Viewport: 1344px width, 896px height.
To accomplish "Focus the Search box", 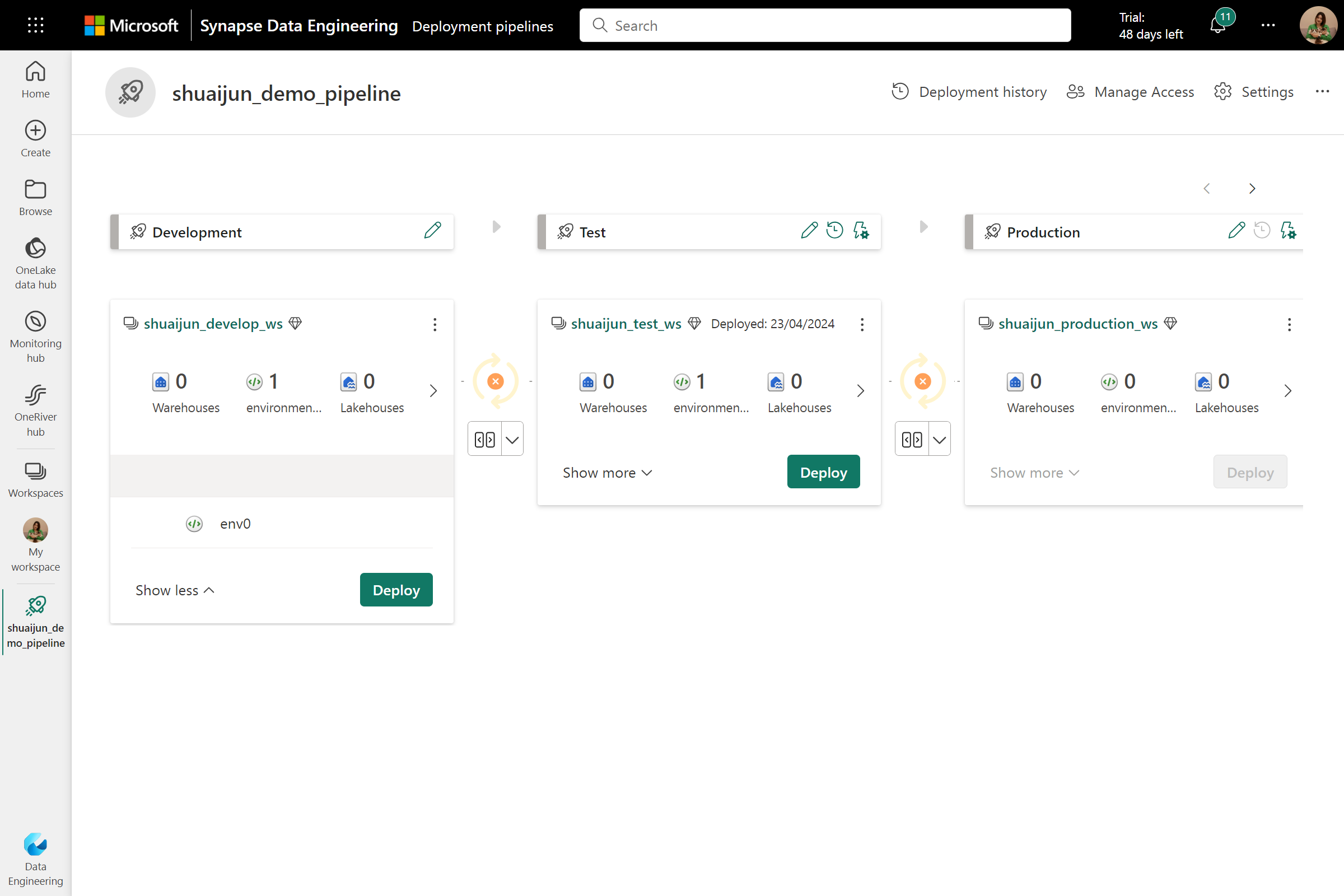I will pos(825,25).
